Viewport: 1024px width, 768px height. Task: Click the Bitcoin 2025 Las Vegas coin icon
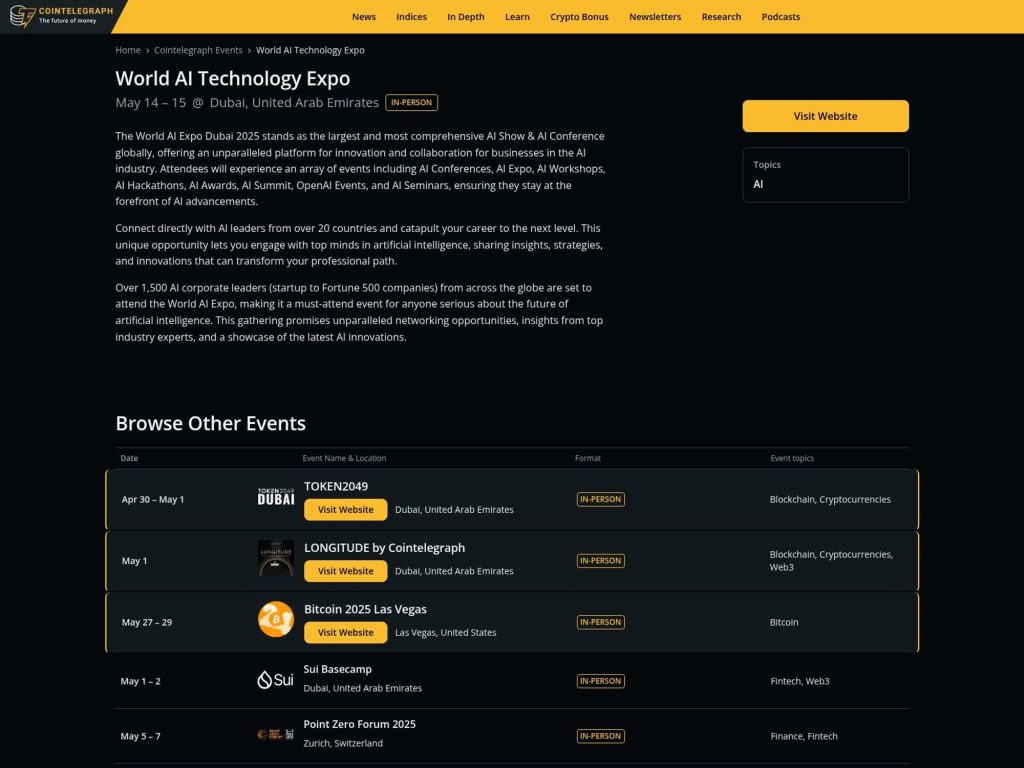[x=275, y=618]
